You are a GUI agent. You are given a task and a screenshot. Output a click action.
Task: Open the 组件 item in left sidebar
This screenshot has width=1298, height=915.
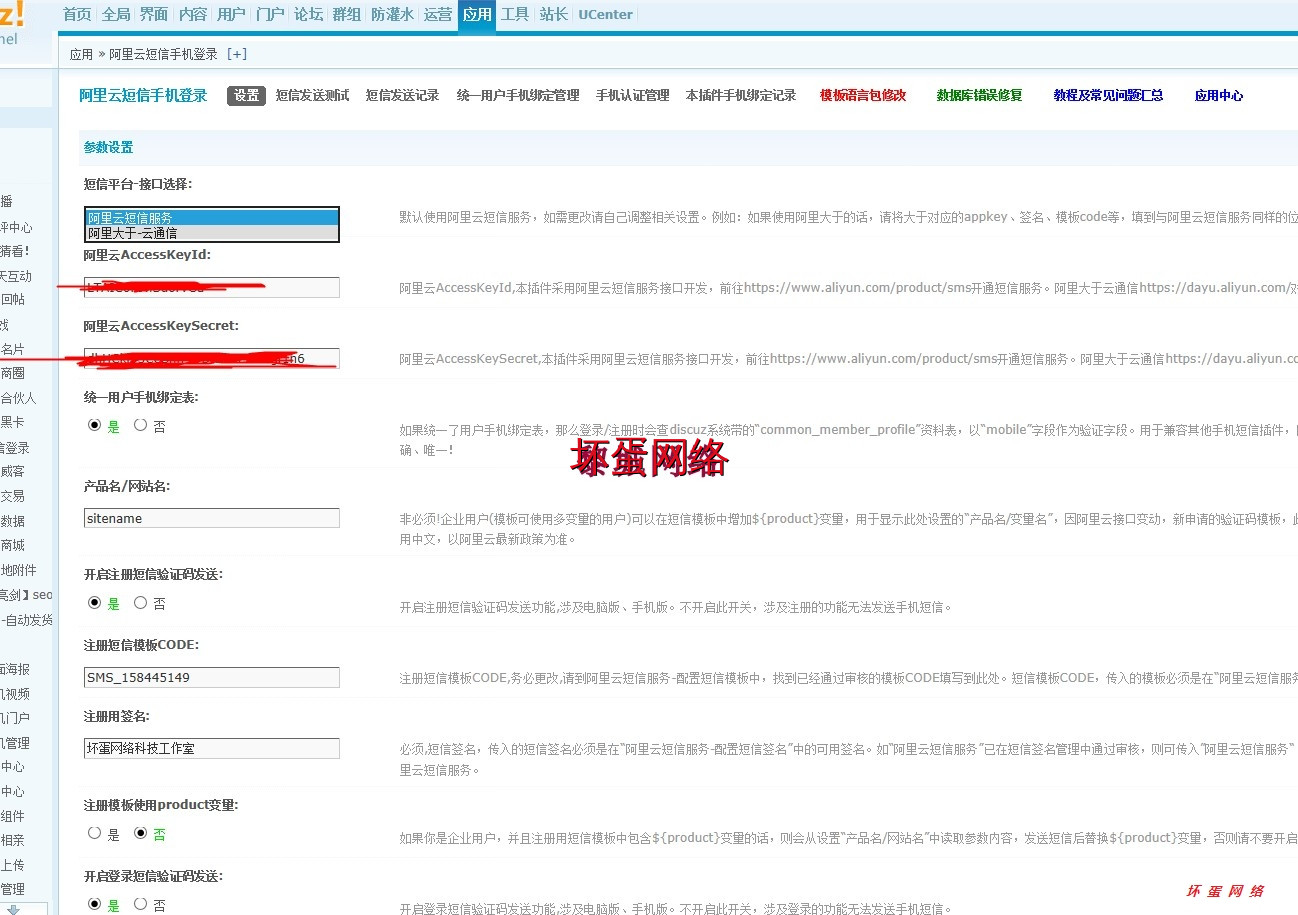[12, 816]
